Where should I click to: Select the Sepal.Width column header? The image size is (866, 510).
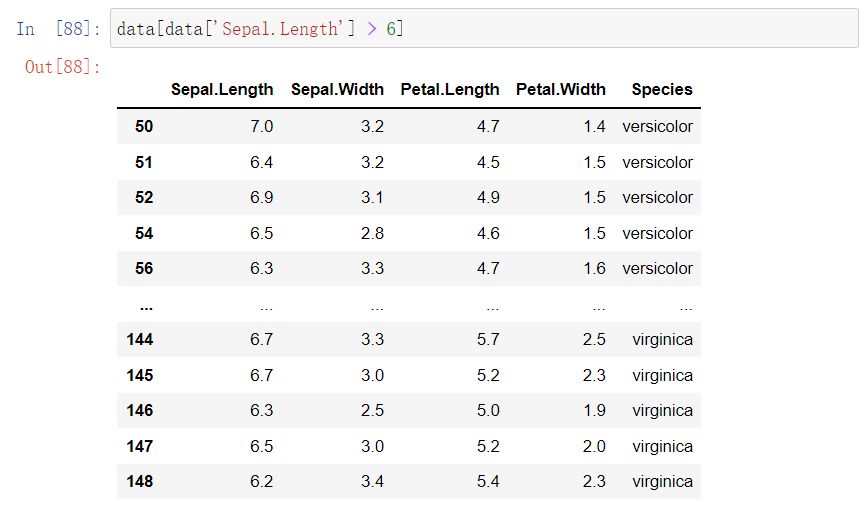337,89
